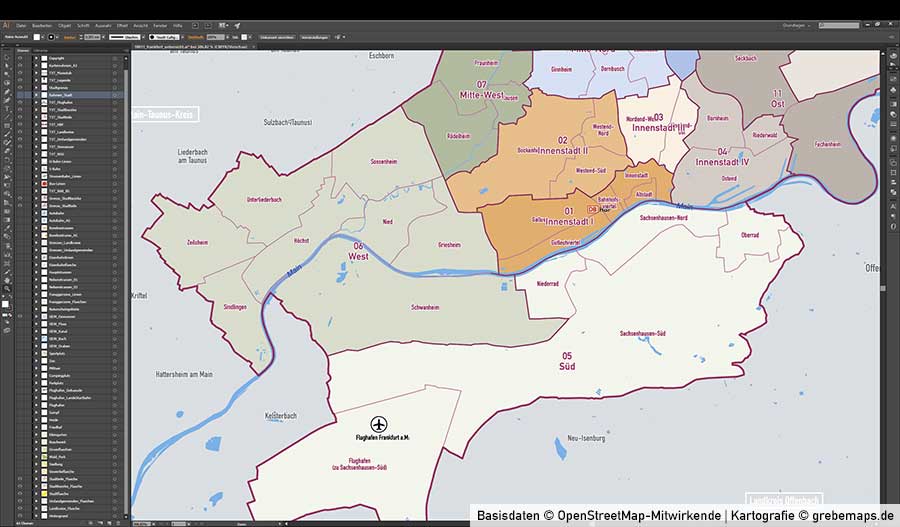Viewport: 900px width, 527px height.
Task: Hide the TXT_Stadtteile layer
Action: [20, 117]
